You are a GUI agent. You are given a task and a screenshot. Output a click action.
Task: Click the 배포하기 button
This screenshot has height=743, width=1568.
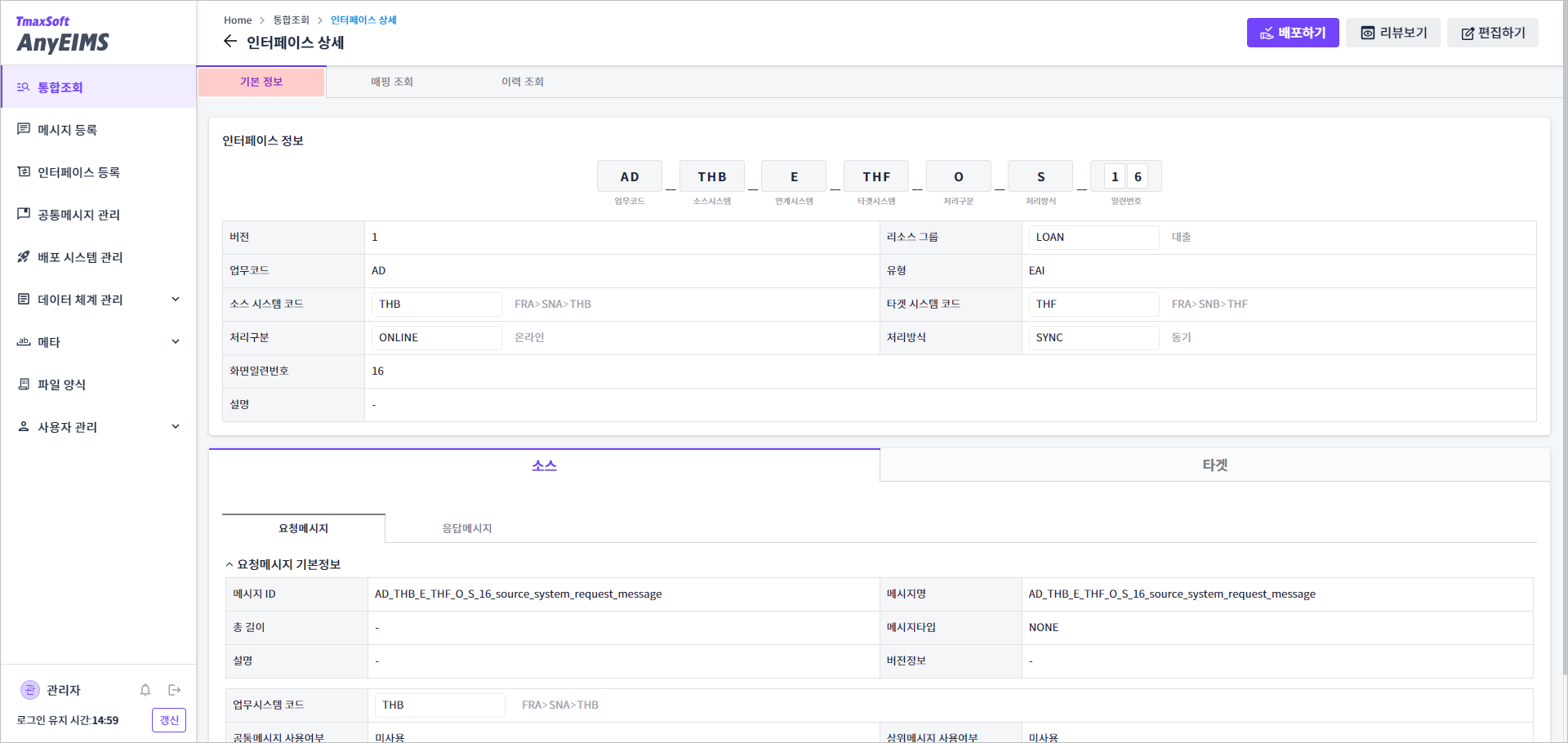tap(1293, 33)
